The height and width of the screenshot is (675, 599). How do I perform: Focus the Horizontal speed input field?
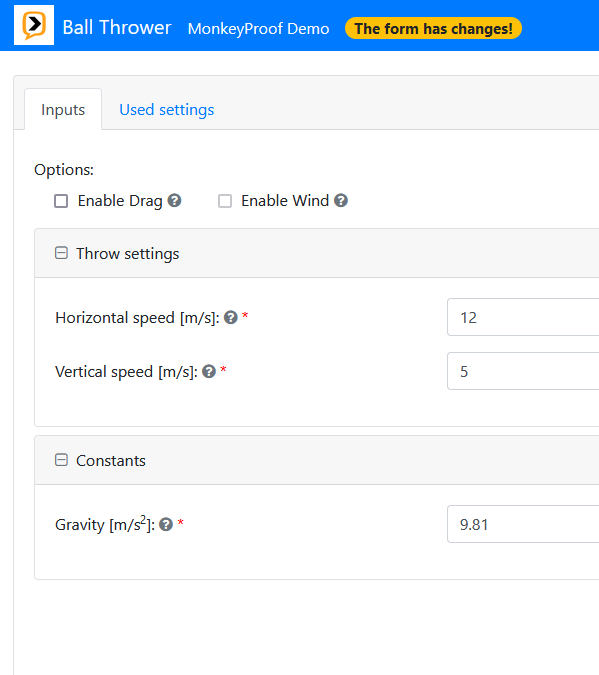click(523, 317)
